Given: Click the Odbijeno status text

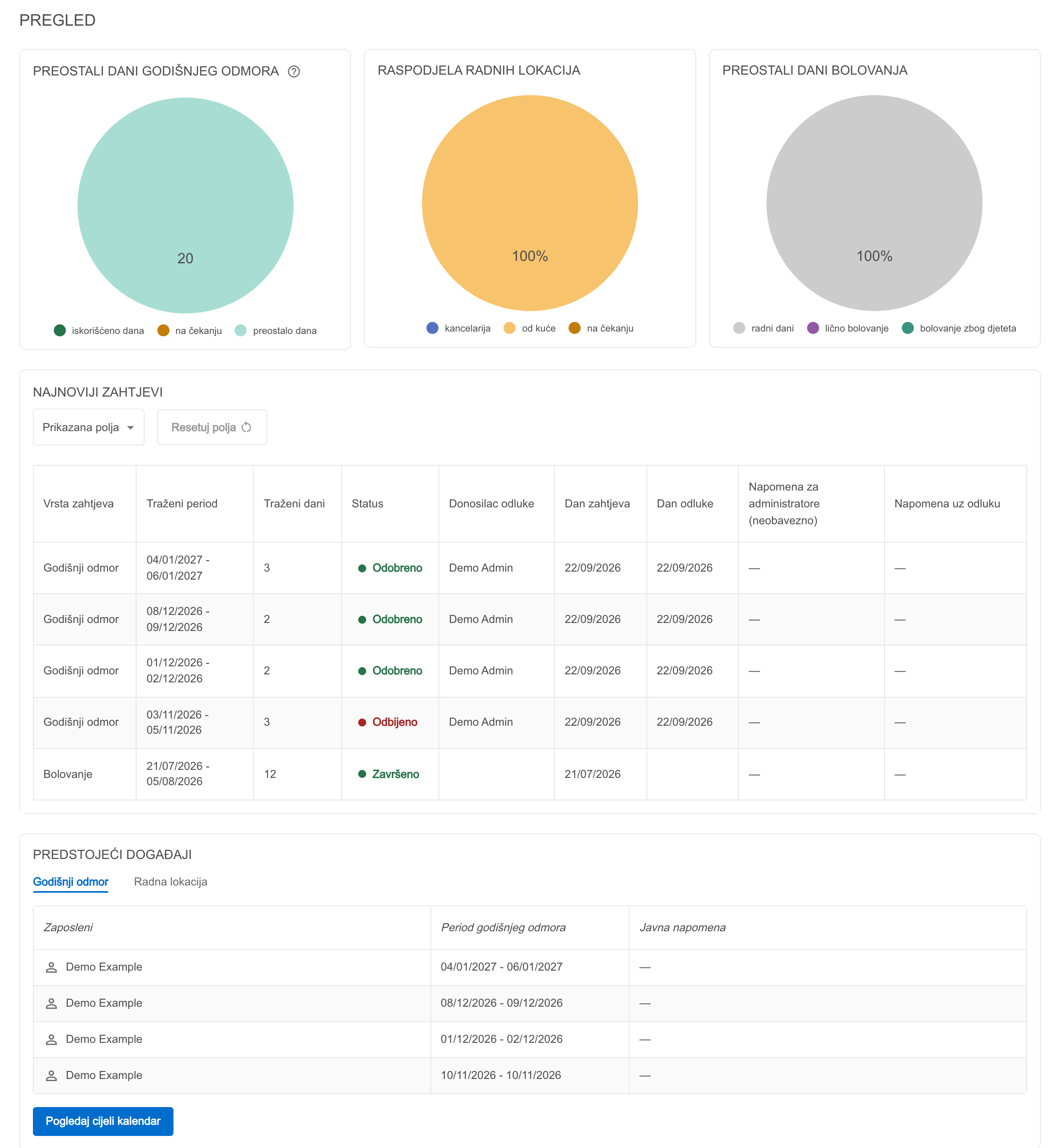Looking at the screenshot, I should click(x=395, y=722).
